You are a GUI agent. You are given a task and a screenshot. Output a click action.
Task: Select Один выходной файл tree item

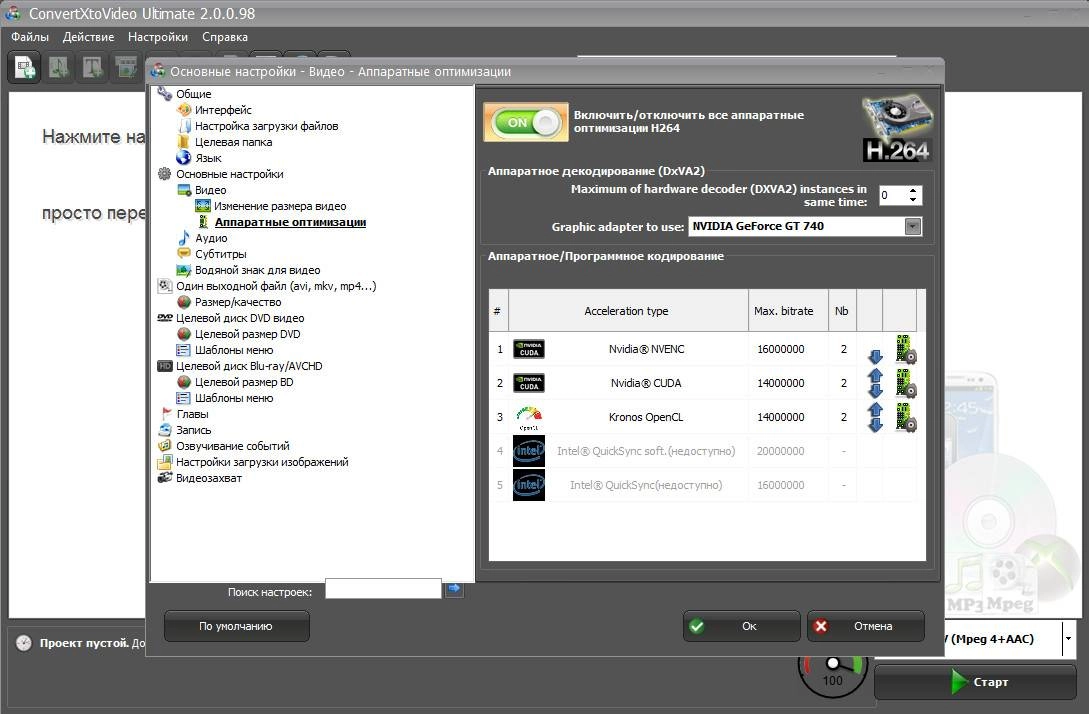(x=276, y=285)
